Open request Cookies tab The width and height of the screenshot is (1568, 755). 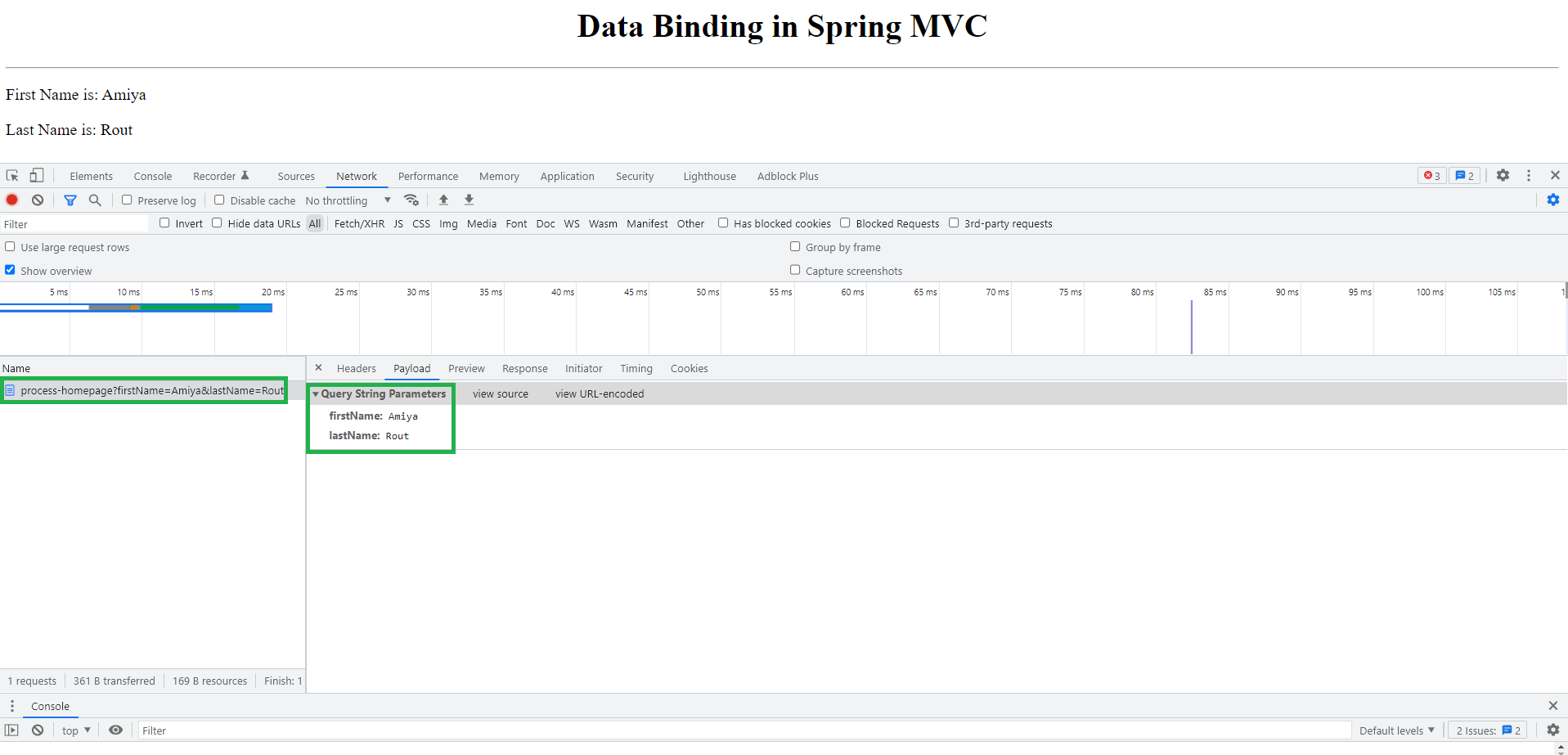[x=690, y=369]
